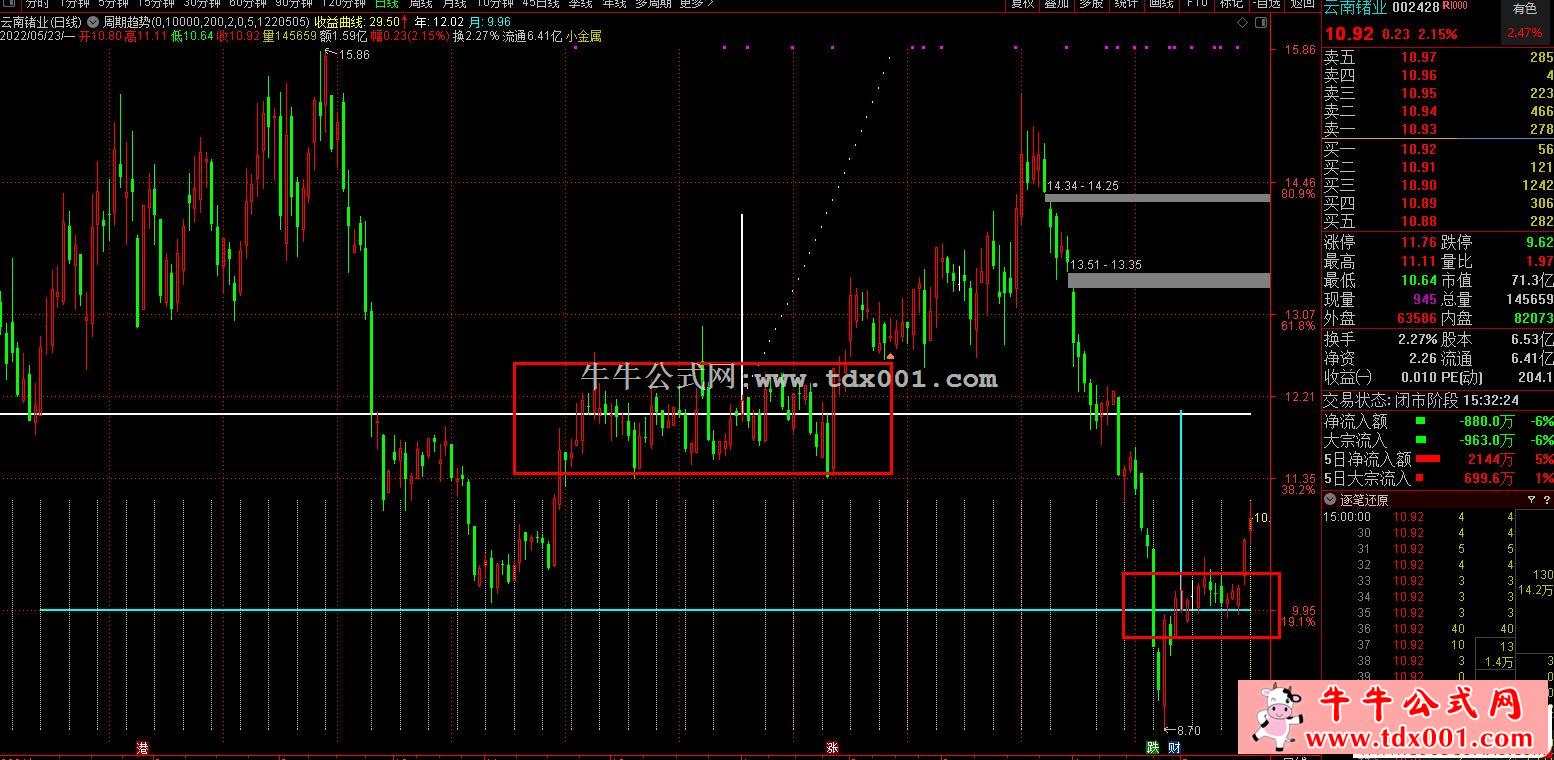The height and width of the screenshot is (760, 1554).
Task: Click the 净流入额 -880.0万 row
Action: [x=1438, y=421]
